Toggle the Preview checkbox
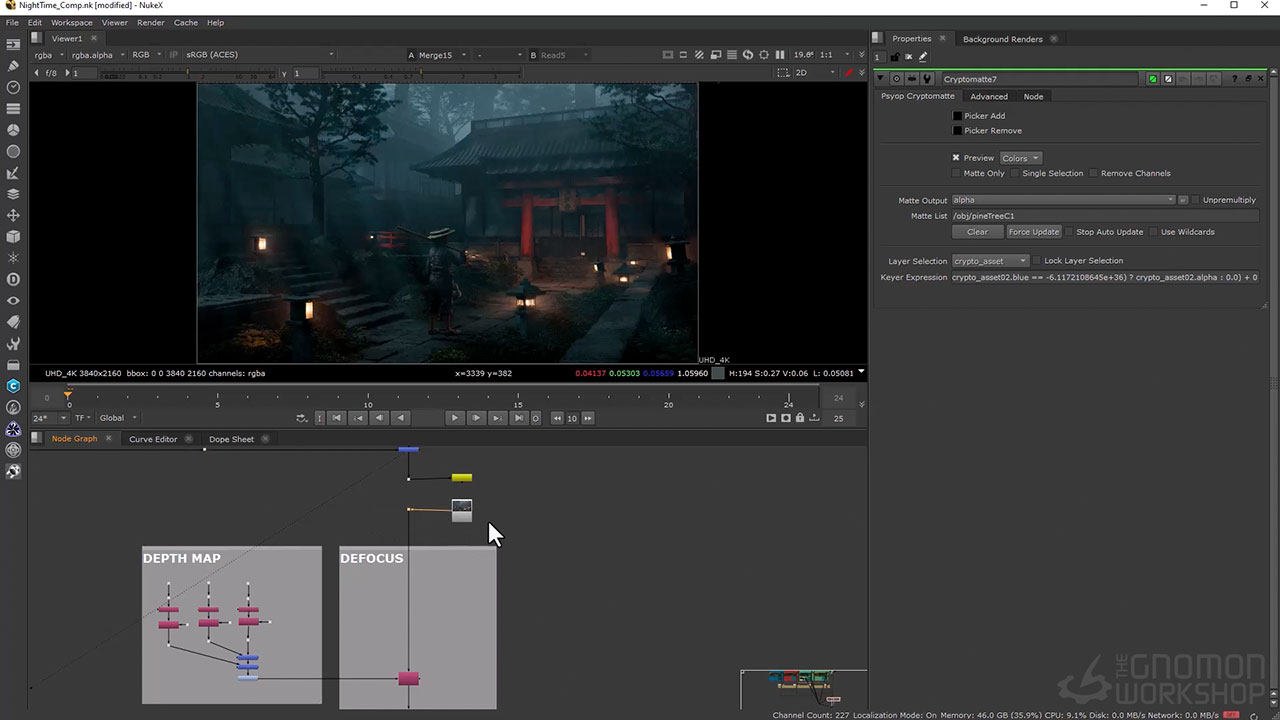 coord(956,158)
